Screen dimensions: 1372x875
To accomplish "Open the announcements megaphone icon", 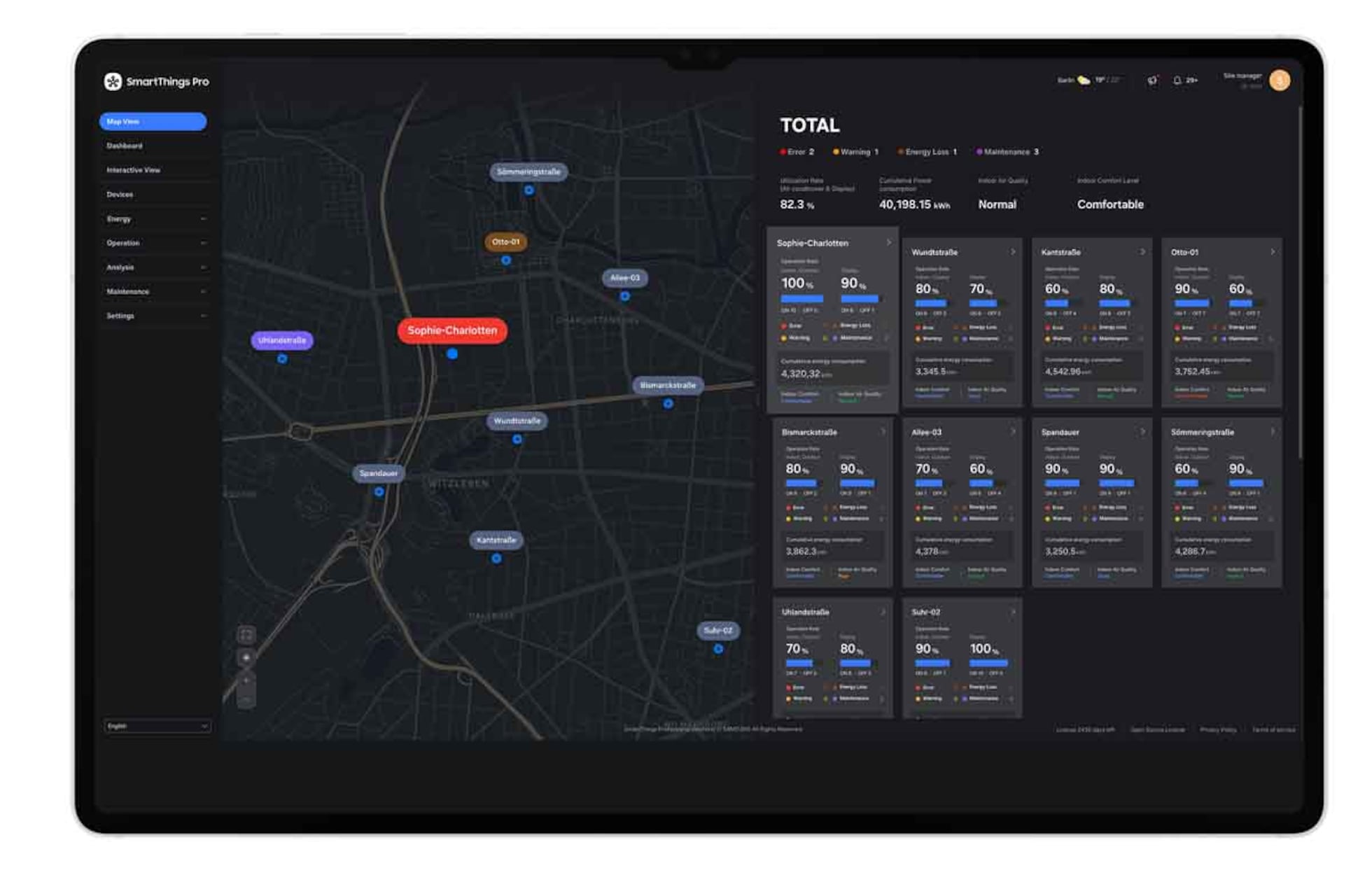I will [1152, 80].
